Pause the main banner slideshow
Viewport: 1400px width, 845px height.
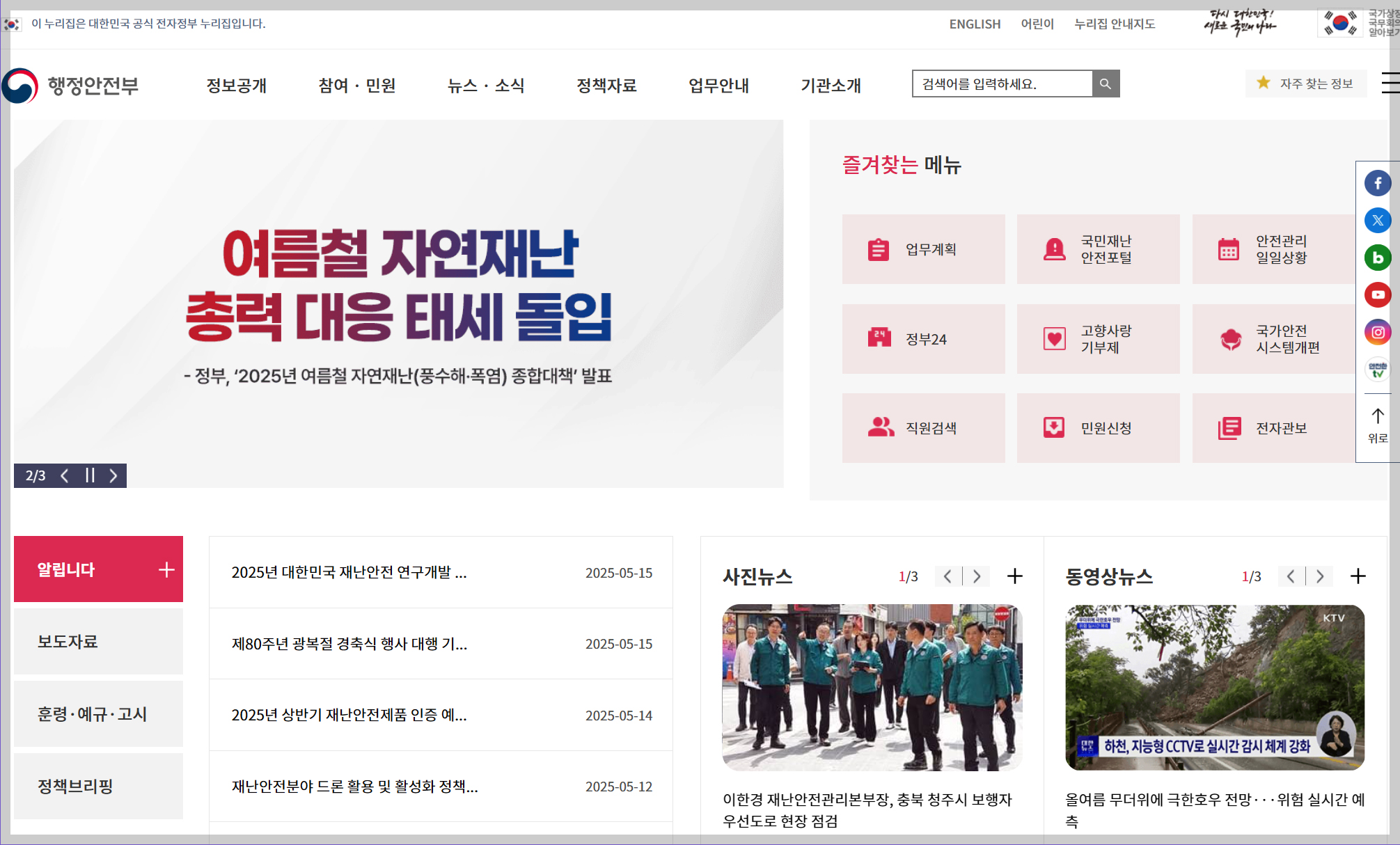[x=89, y=475]
